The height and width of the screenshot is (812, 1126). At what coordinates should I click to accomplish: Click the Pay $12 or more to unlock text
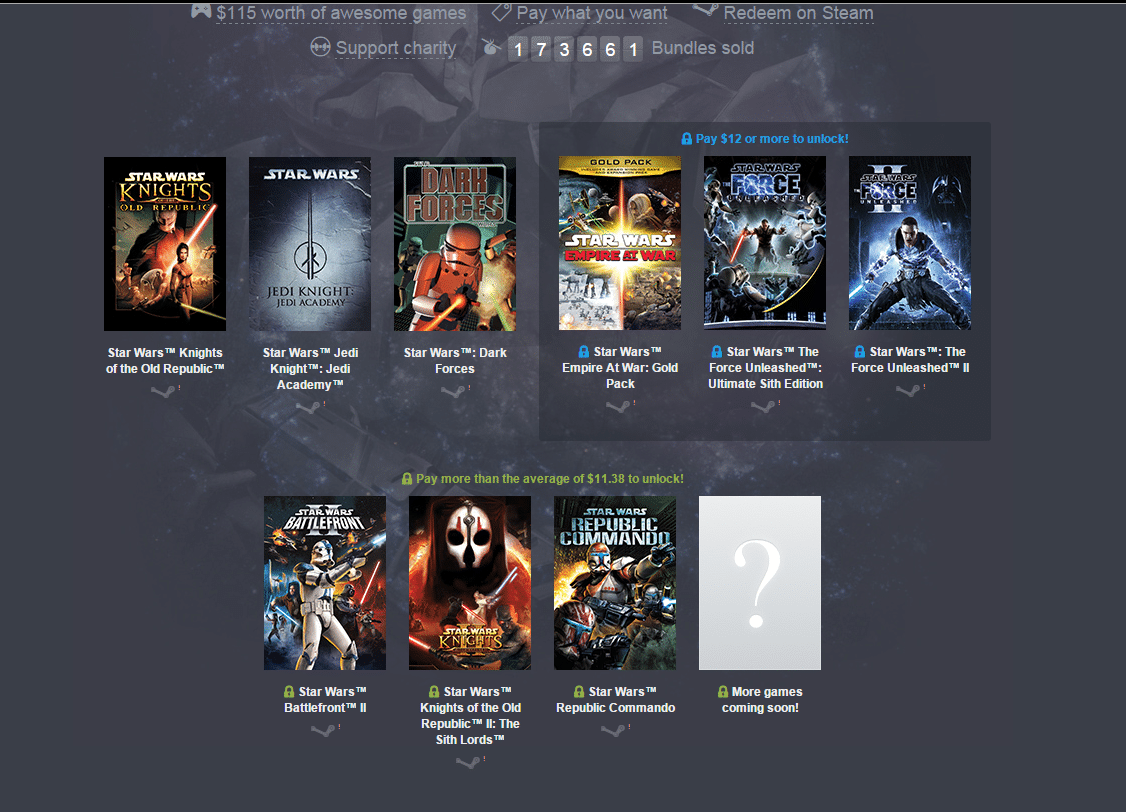(772, 139)
